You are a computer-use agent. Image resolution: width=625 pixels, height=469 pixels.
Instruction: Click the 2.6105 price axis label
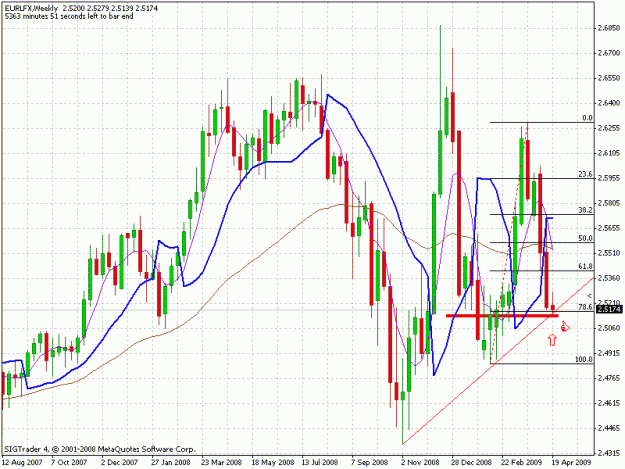(609, 153)
